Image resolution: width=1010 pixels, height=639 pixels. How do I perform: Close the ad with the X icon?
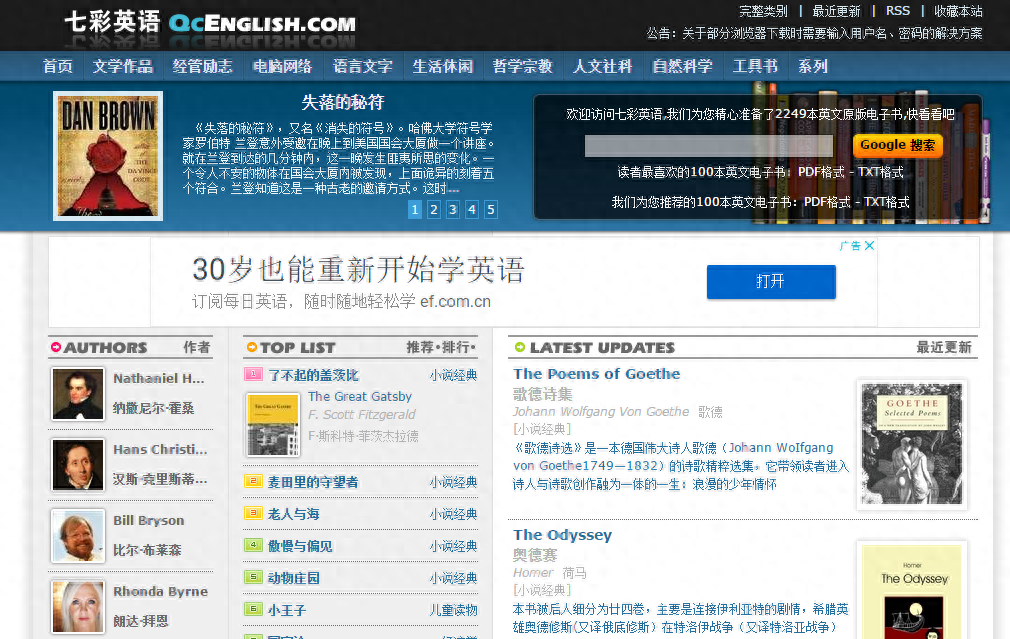click(x=870, y=245)
